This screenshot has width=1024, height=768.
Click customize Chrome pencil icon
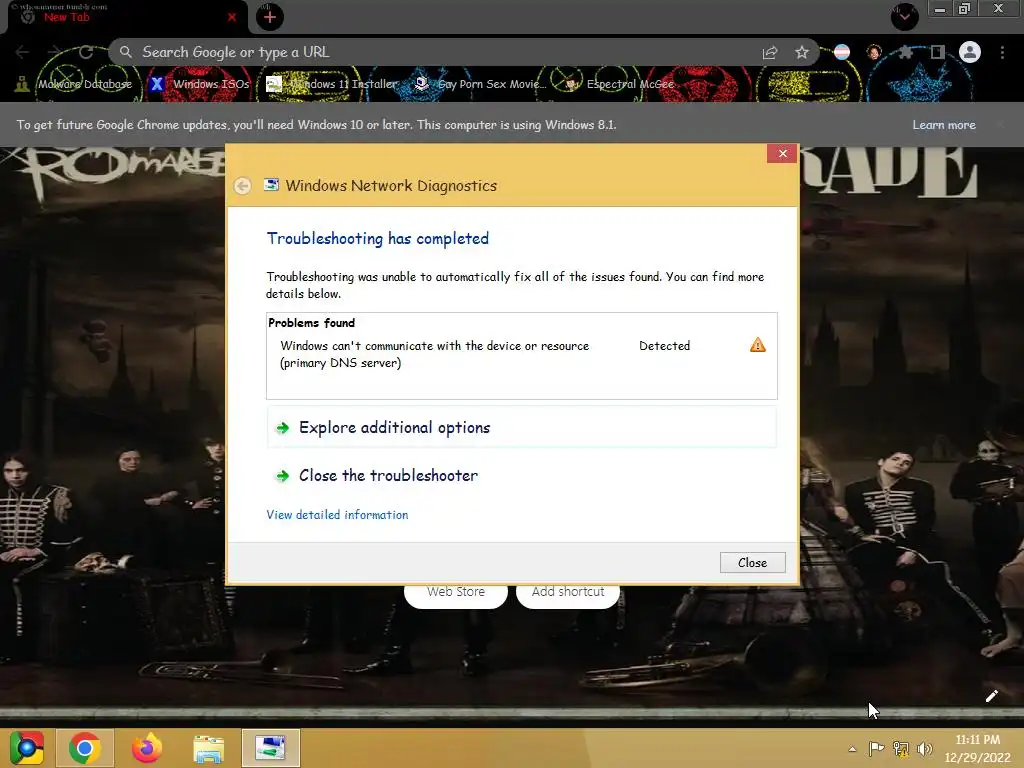pos(991,696)
